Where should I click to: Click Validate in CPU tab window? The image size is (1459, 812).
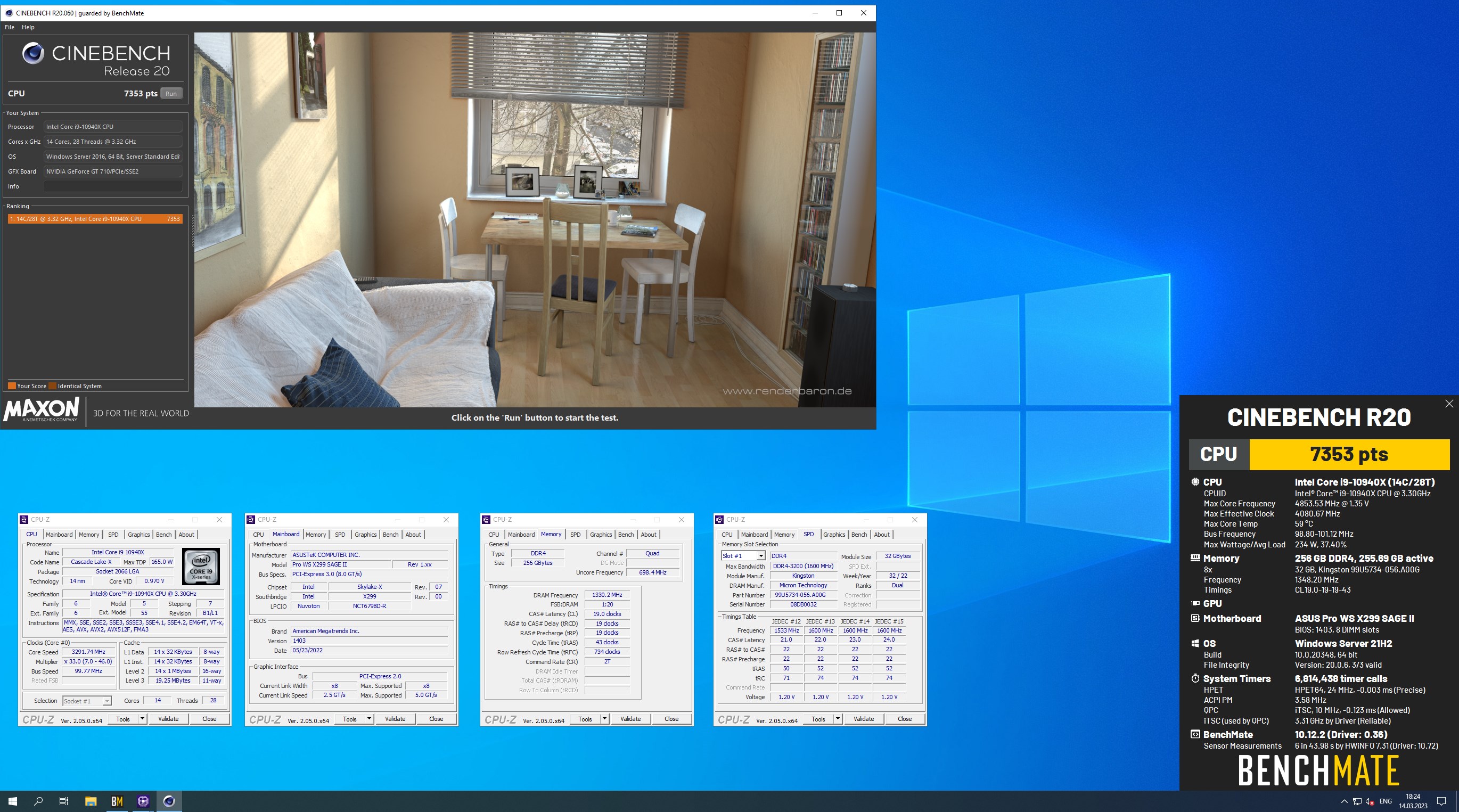pyautogui.click(x=168, y=719)
